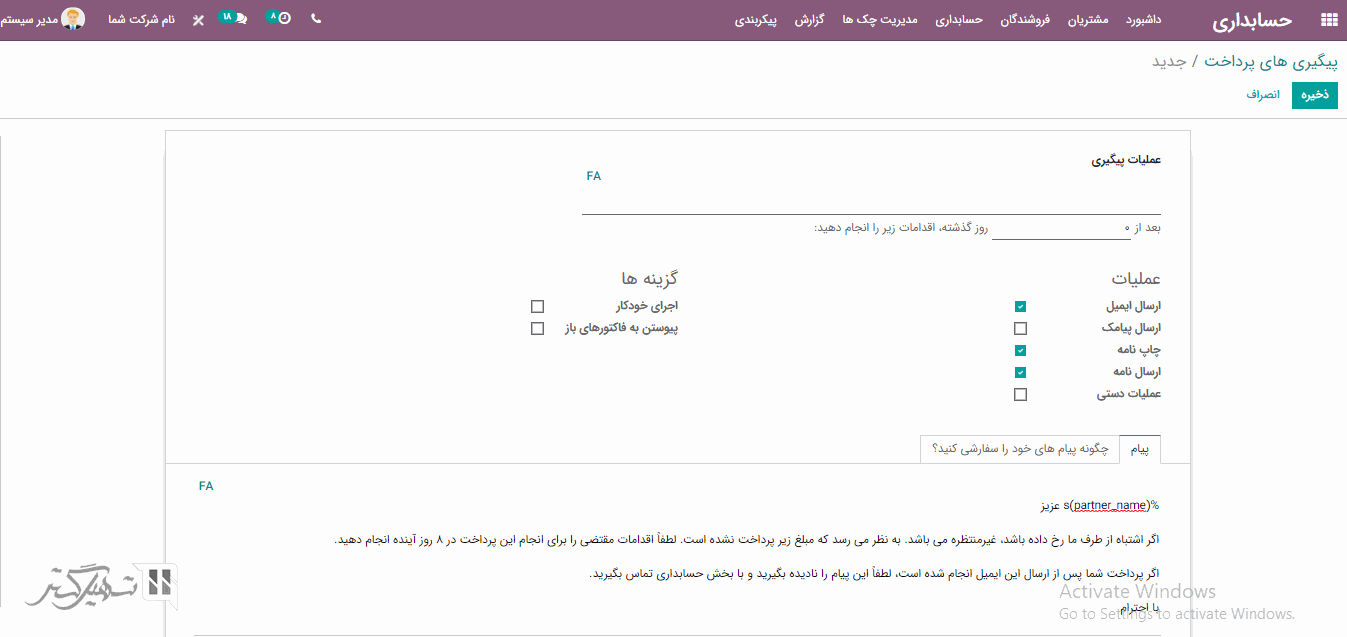Click the debug tools wrench icon
This screenshot has height=637, width=1347.
click(198, 20)
